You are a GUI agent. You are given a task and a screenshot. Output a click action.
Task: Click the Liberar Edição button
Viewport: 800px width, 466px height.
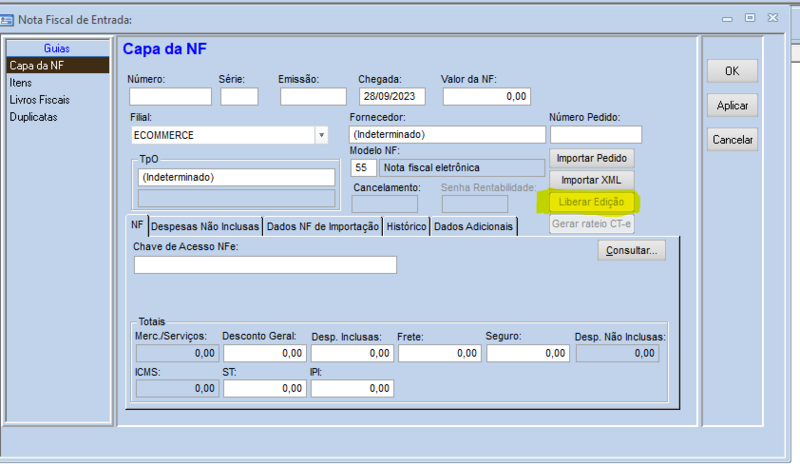(x=592, y=202)
